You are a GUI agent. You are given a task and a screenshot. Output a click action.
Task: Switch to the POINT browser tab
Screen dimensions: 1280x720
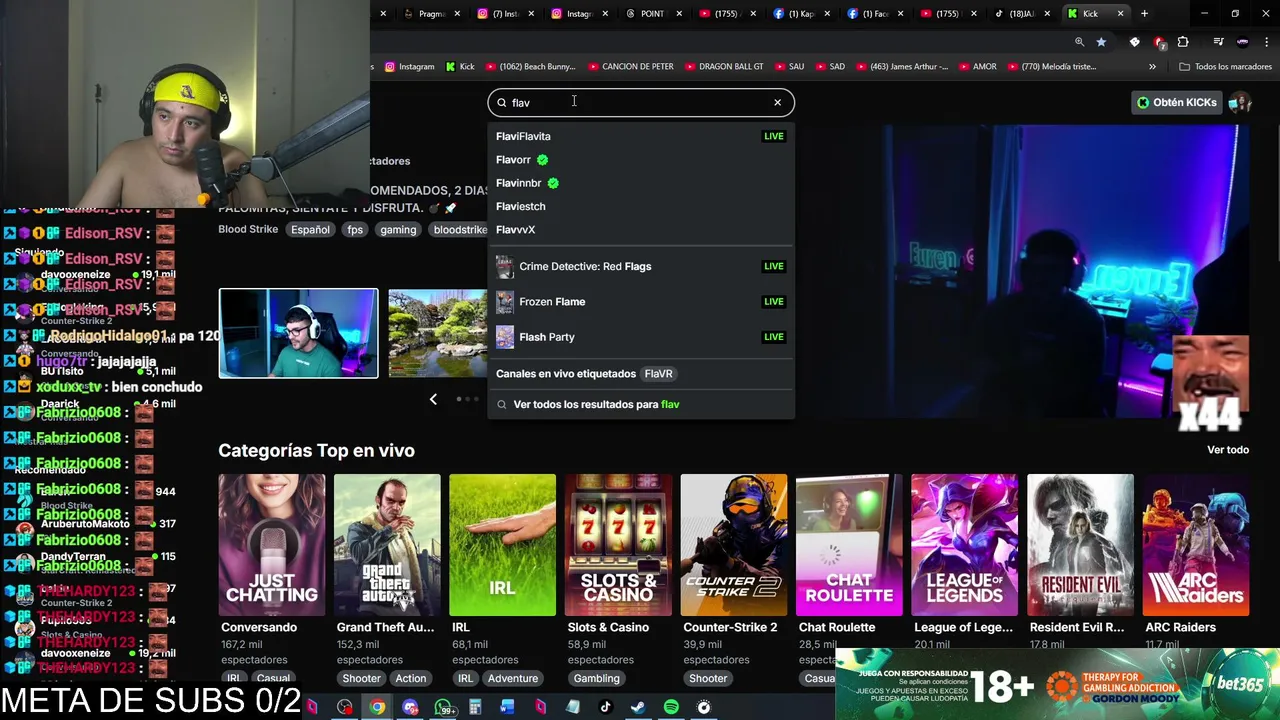pos(652,14)
